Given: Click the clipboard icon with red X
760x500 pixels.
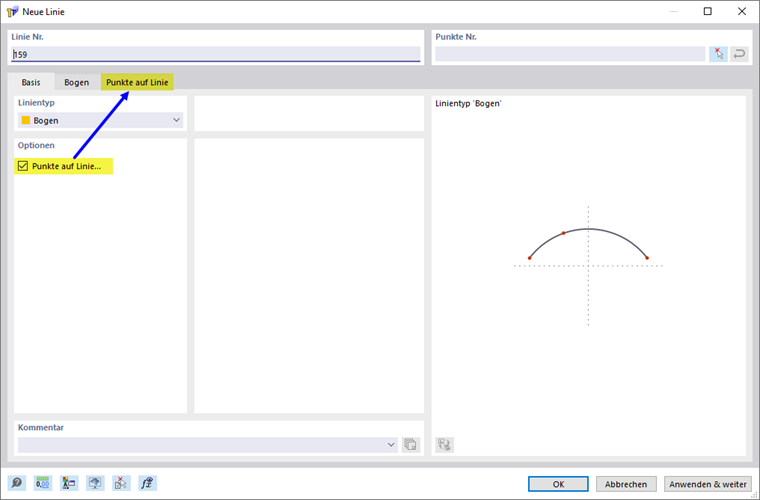Looking at the screenshot, I should (121, 483).
